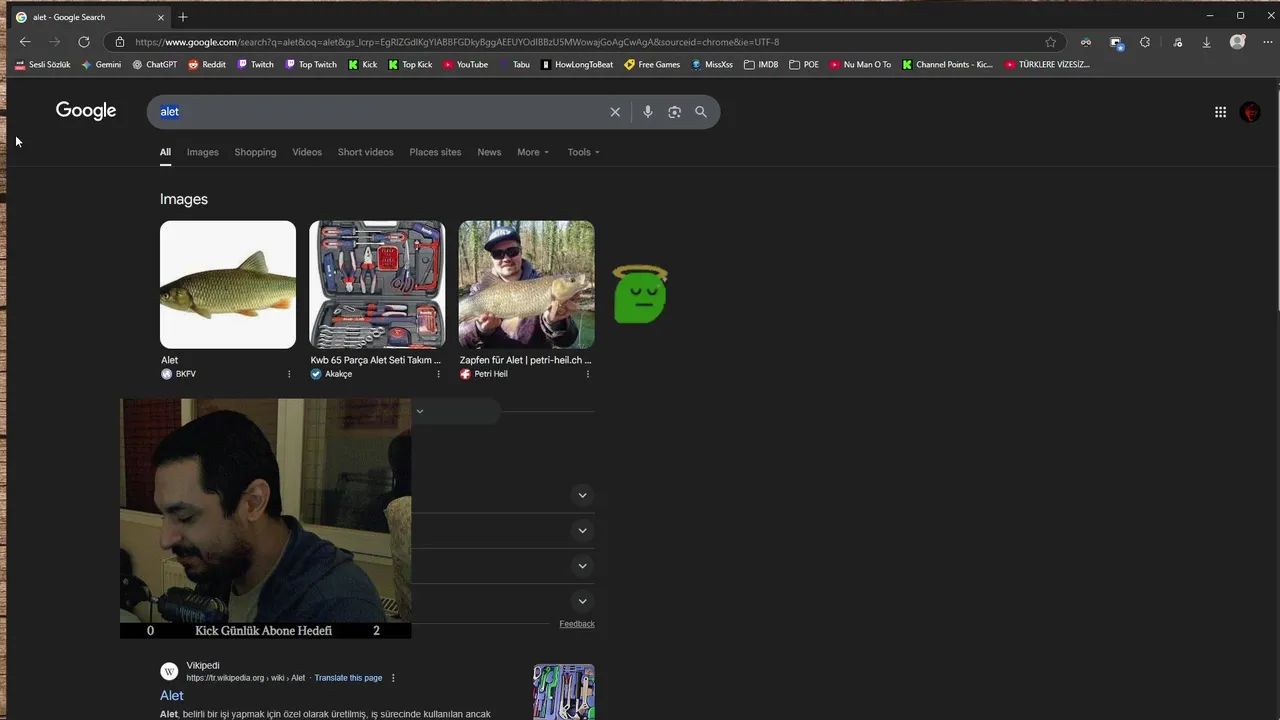Clear the search box with the X icon
This screenshot has height=720, width=1280.
point(615,112)
